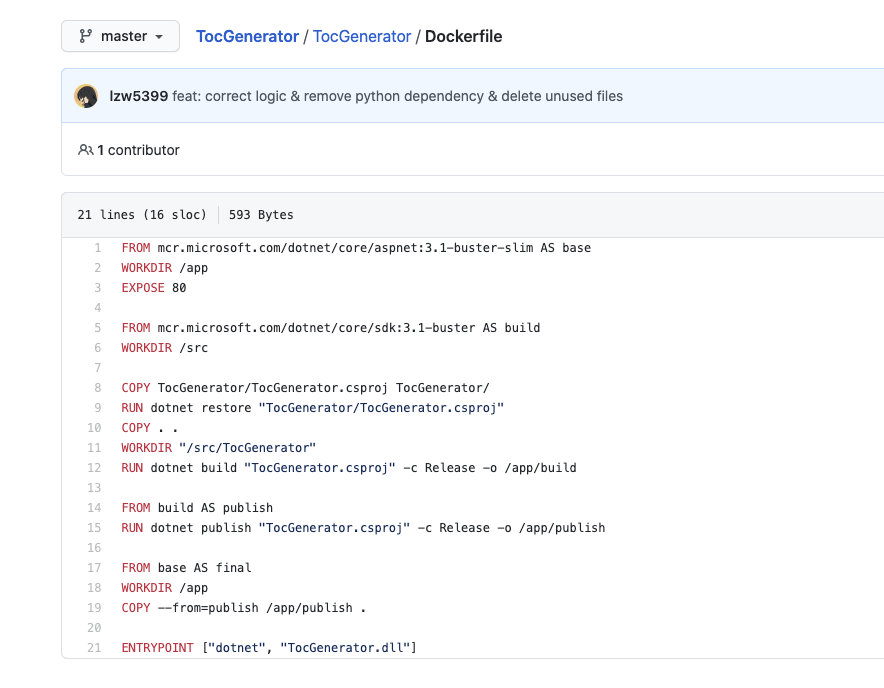884x688 pixels.
Task: Select line number 11
Action: coord(94,448)
